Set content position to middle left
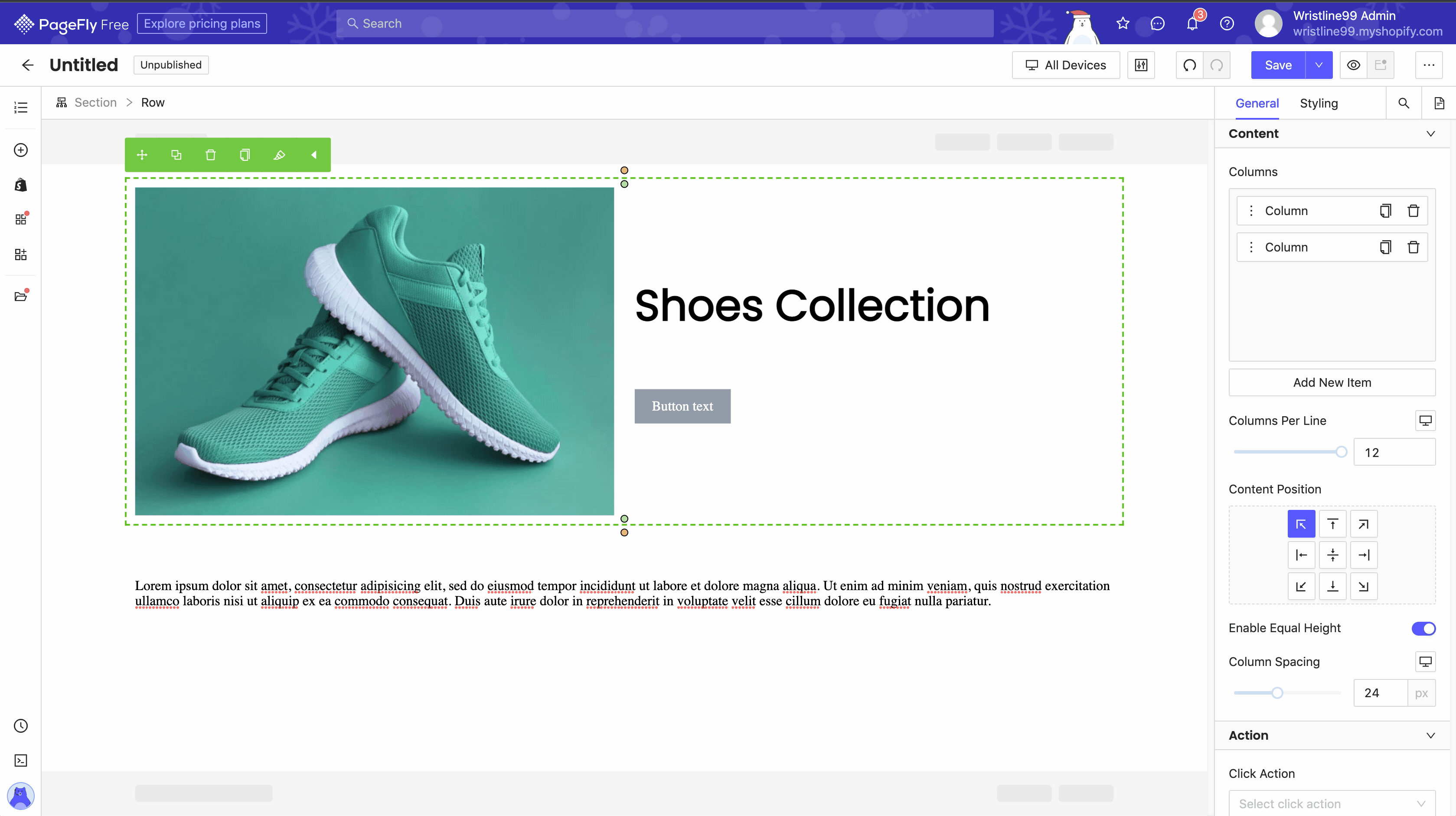 coord(1301,555)
